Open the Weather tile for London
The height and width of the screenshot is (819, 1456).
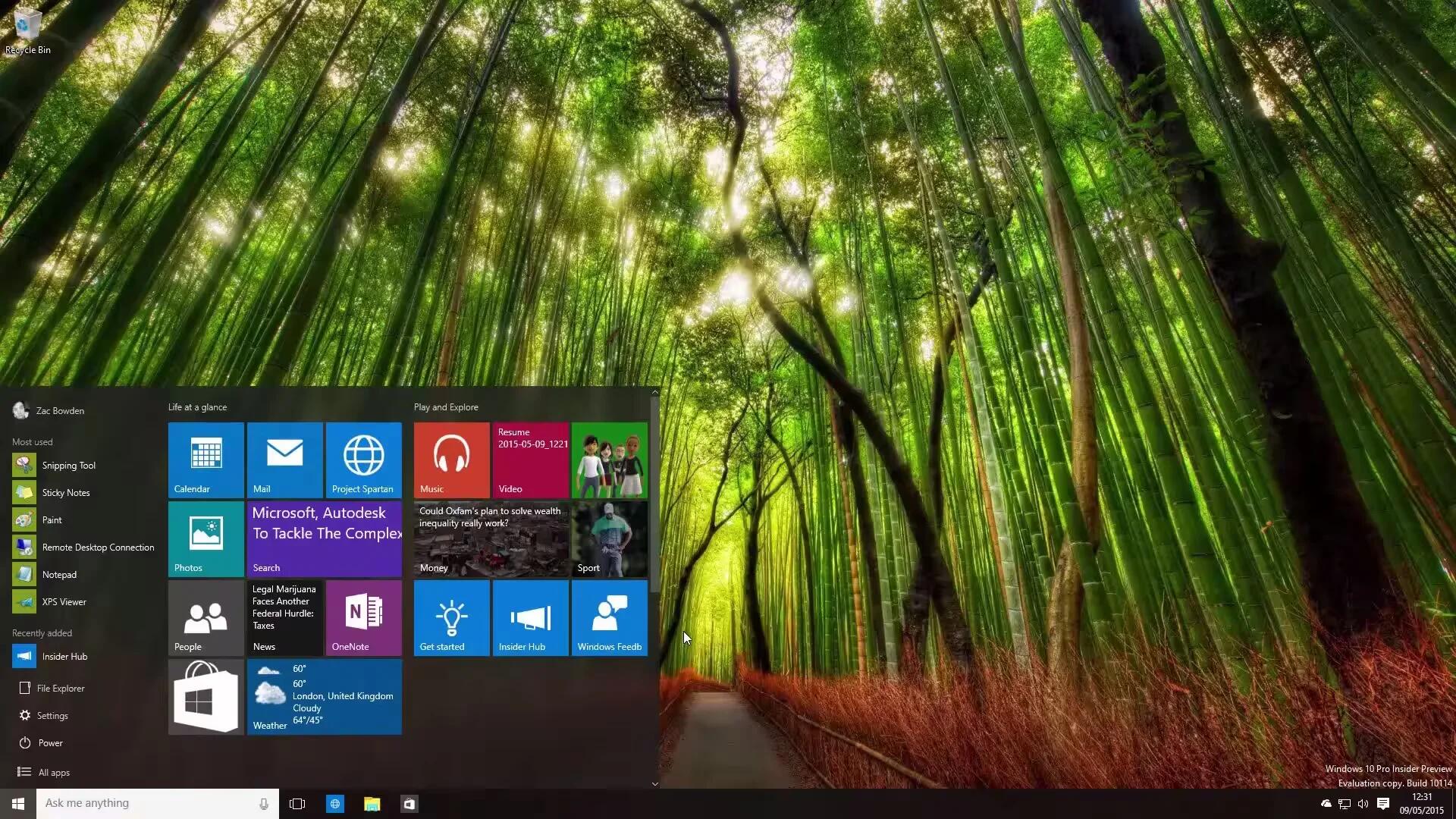(325, 697)
